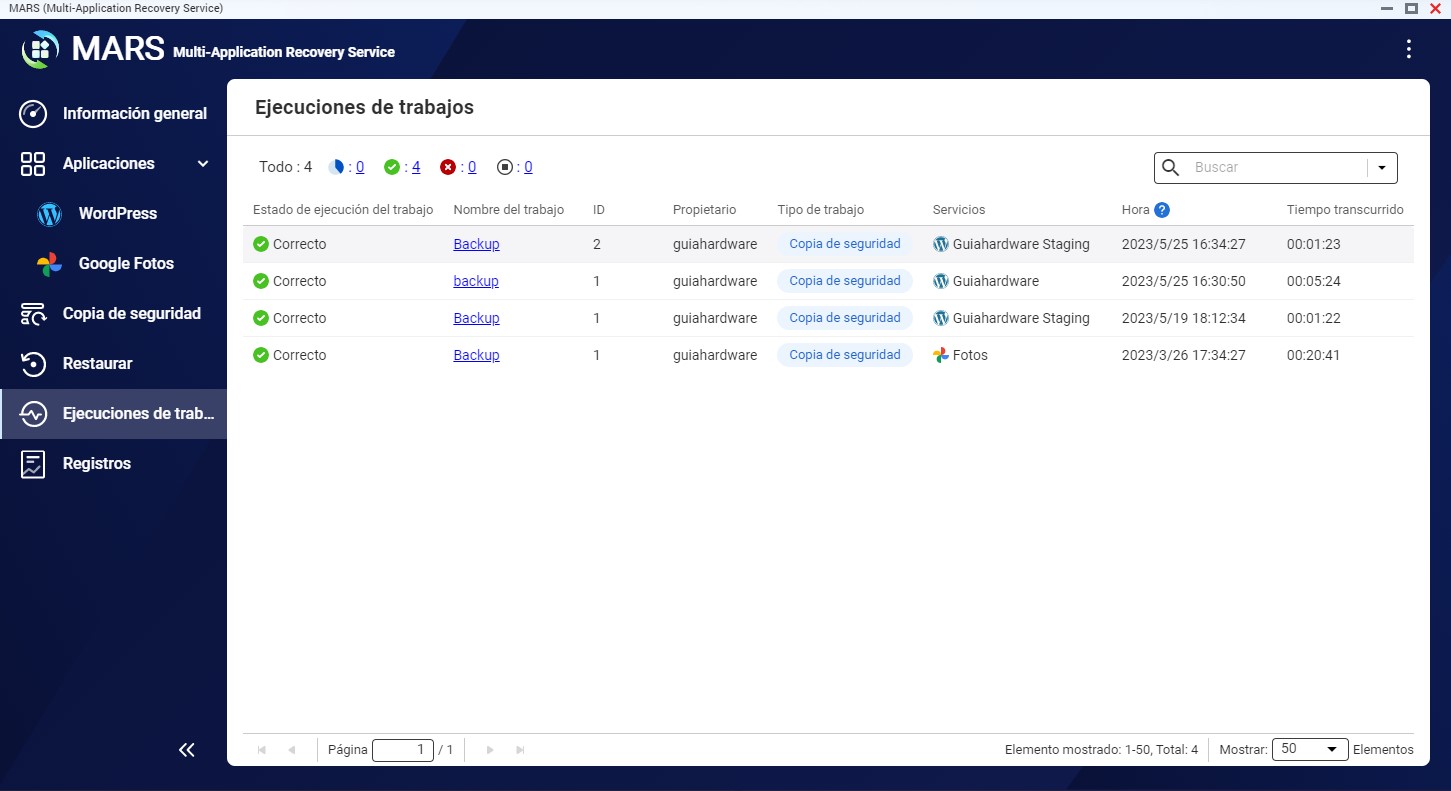
Task: Click Google Photos icon beside Fotos
Action: click(x=941, y=355)
